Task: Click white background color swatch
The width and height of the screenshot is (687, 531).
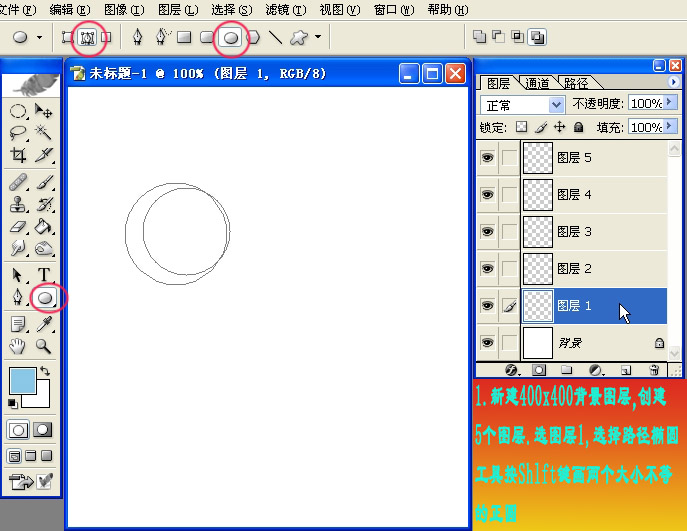Action: click(x=43, y=400)
